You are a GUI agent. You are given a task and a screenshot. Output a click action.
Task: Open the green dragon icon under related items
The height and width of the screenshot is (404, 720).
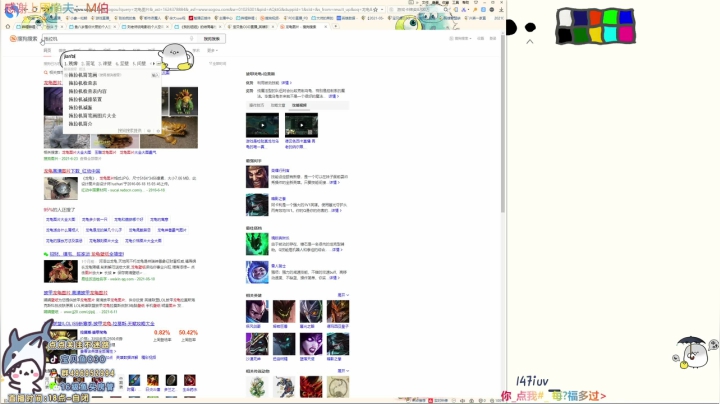click(x=257, y=387)
